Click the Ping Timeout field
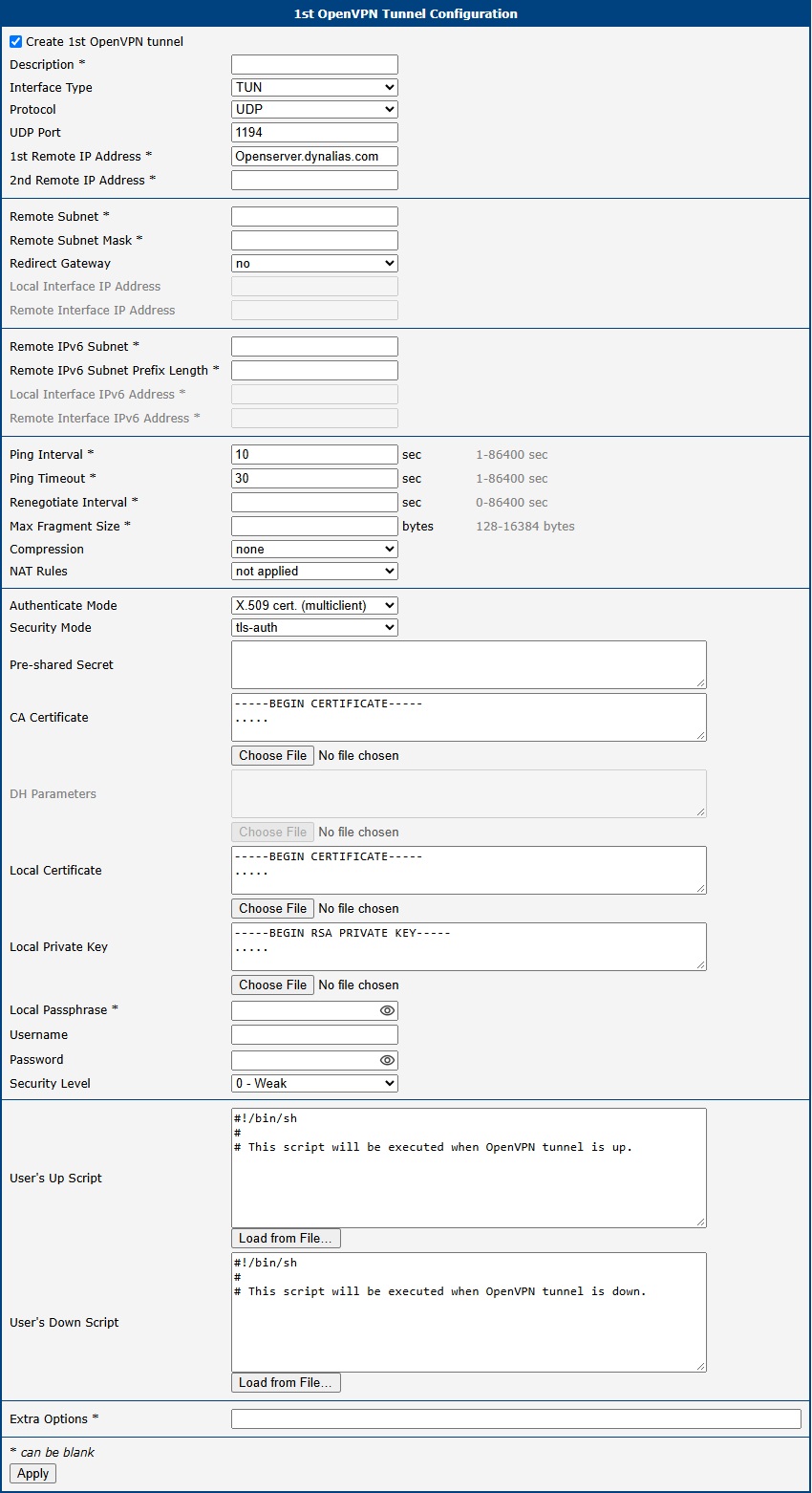The width and height of the screenshot is (812, 1493). [314, 478]
